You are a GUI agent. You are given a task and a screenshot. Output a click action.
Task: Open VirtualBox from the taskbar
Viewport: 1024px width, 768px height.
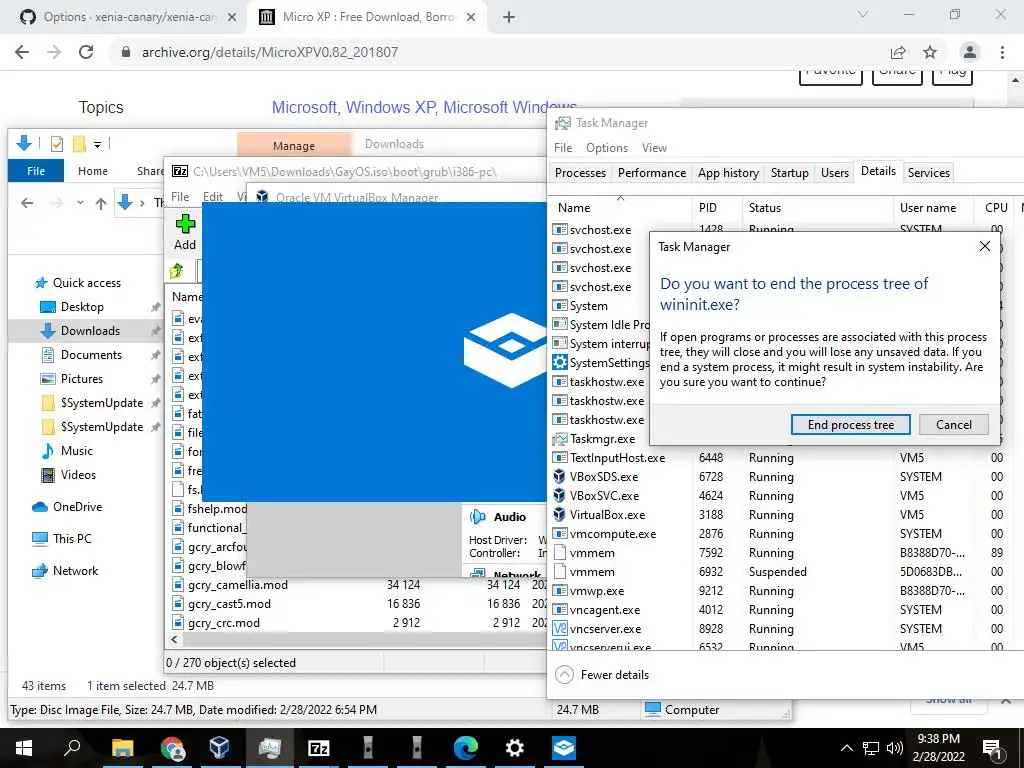click(219, 748)
